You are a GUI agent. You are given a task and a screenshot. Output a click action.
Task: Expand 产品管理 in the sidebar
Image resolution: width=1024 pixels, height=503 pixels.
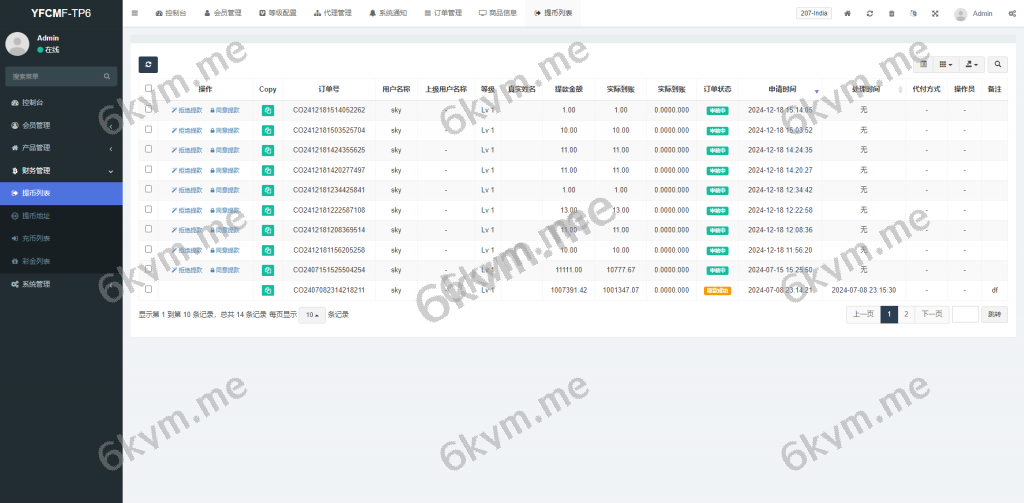(x=60, y=148)
